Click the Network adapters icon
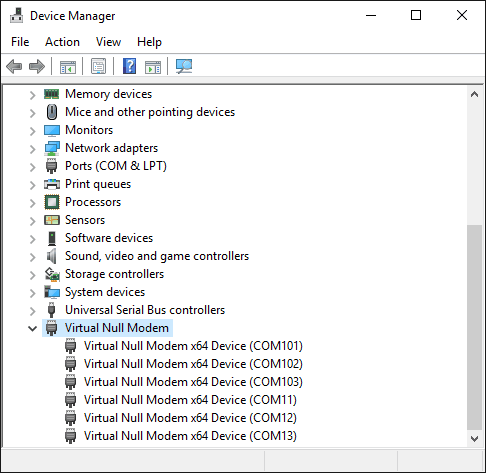This screenshot has height=473, width=486. 52,148
